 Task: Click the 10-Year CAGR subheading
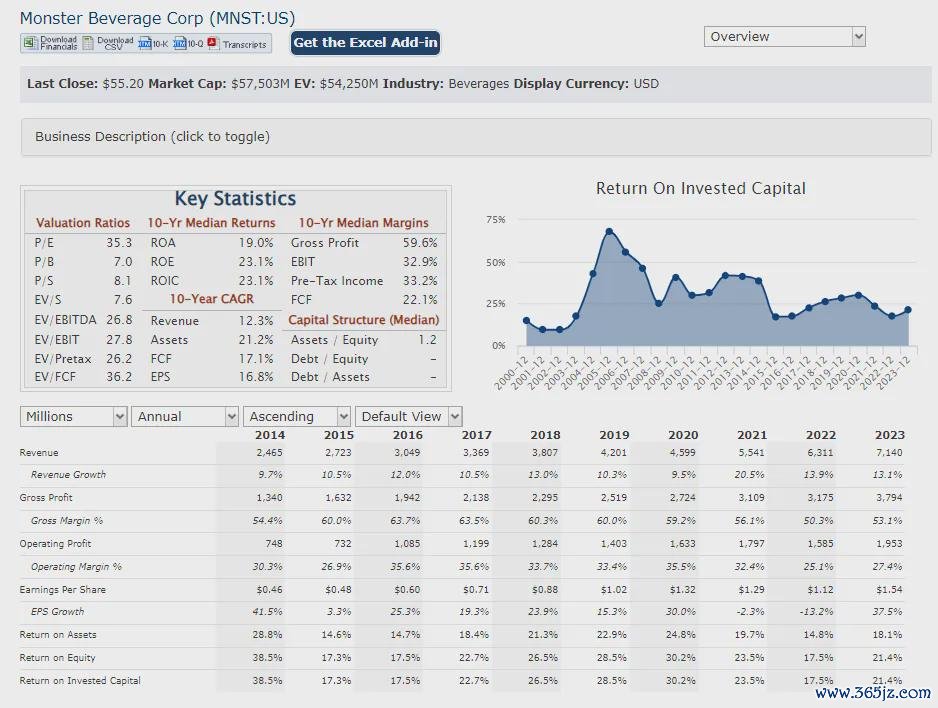212,299
